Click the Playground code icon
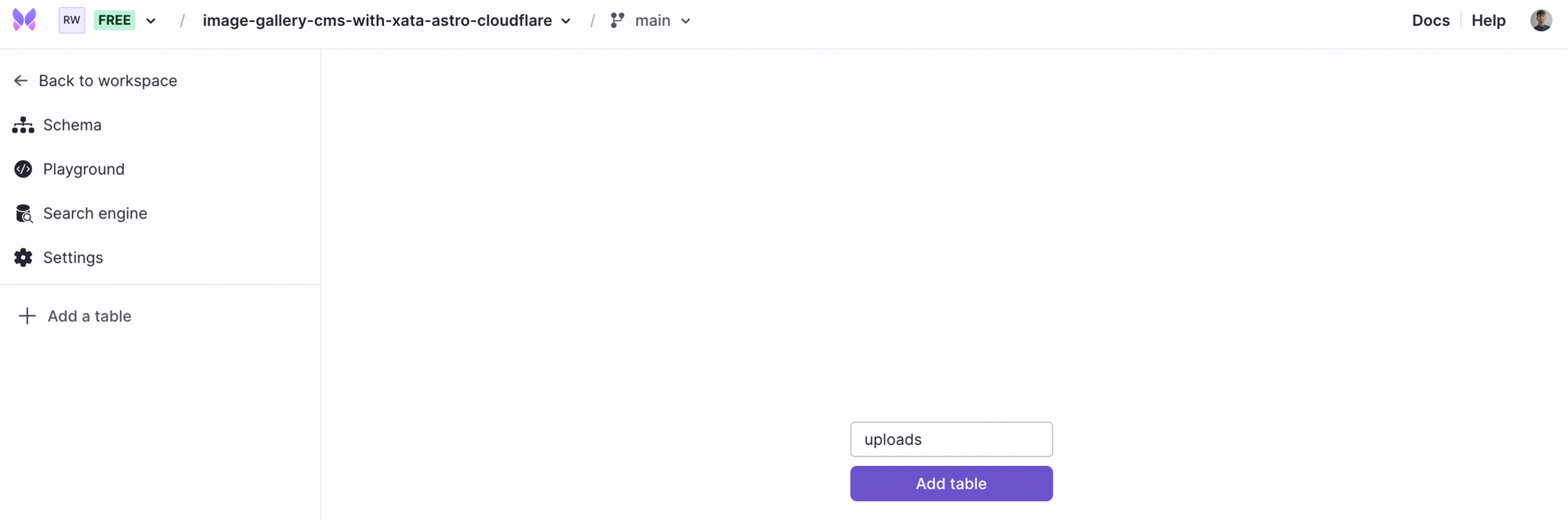This screenshot has height=520, width=1568. 24,169
